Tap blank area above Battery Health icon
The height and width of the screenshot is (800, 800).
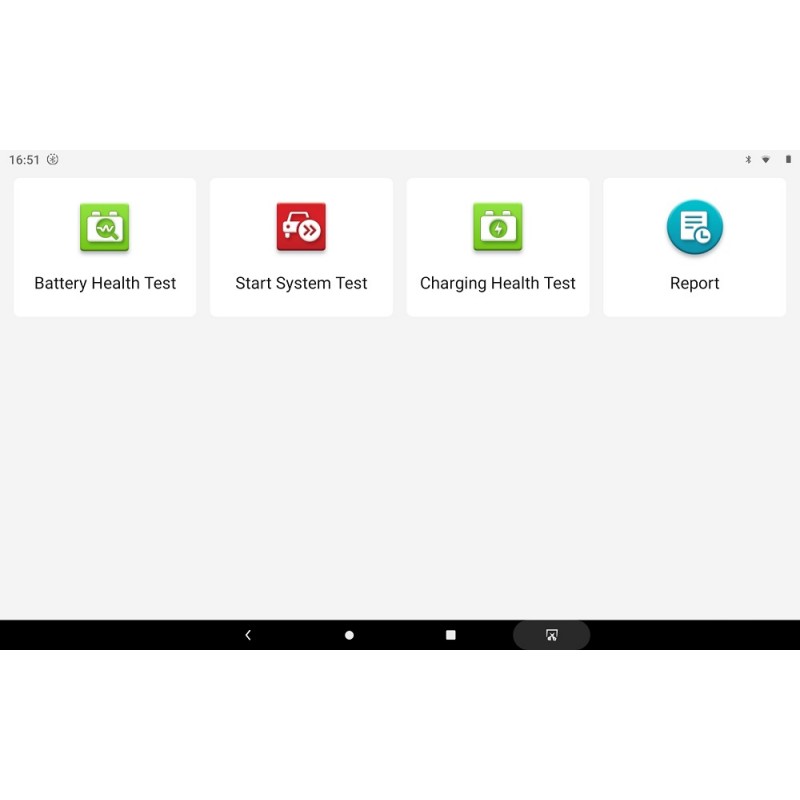coord(105,190)
